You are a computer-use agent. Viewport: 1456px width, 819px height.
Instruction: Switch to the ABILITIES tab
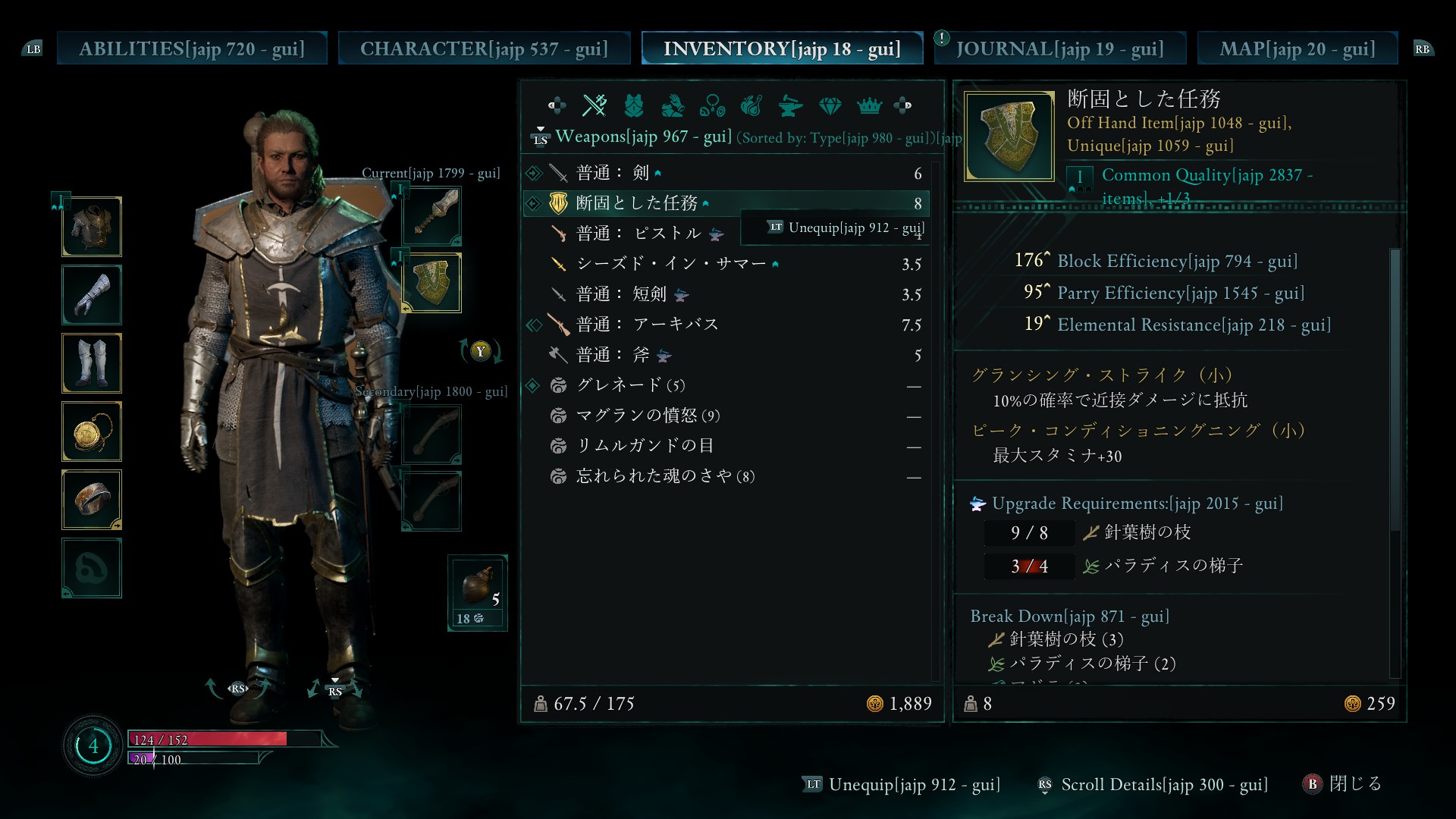(x=192, y=49)
